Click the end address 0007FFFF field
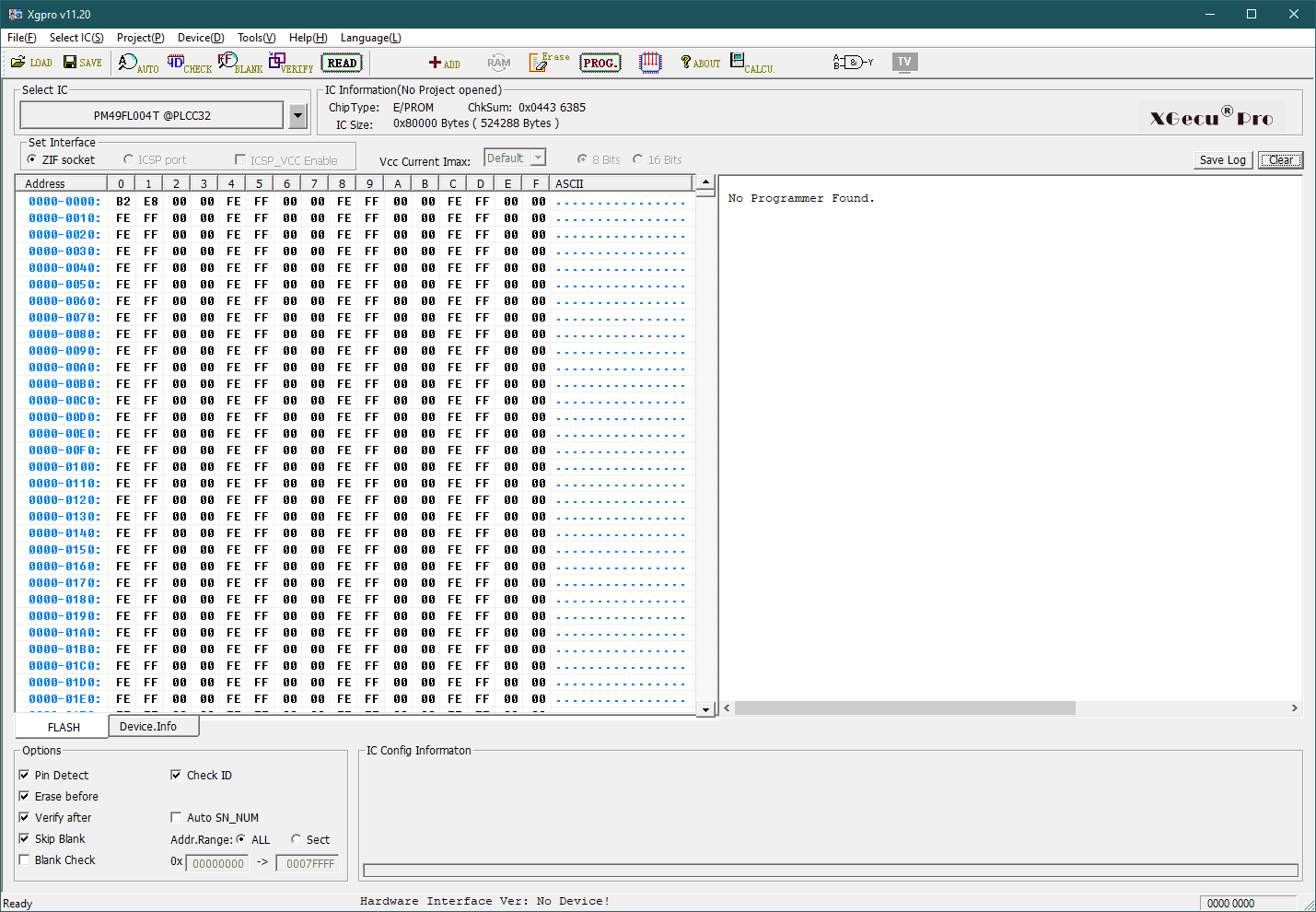Image resolution: width=1316 pixels, height=912 pixels. [x=308, y=863]
